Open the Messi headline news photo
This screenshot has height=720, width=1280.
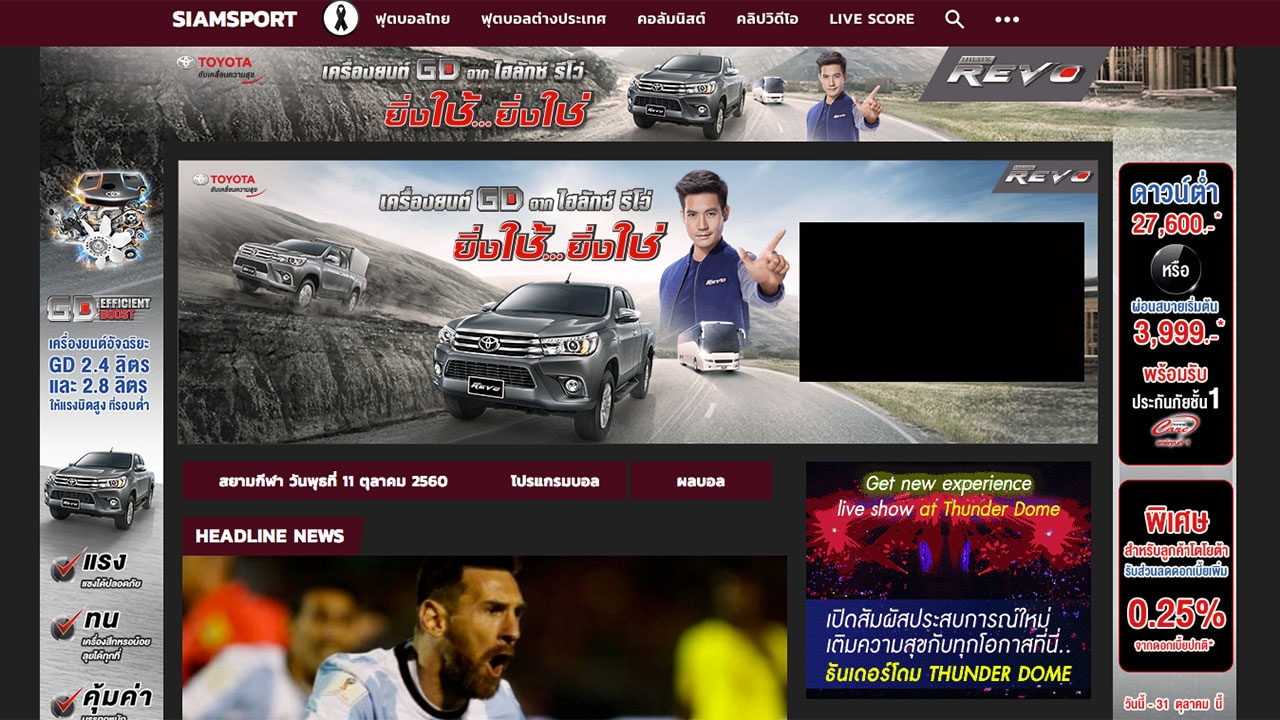click(484, 638)
